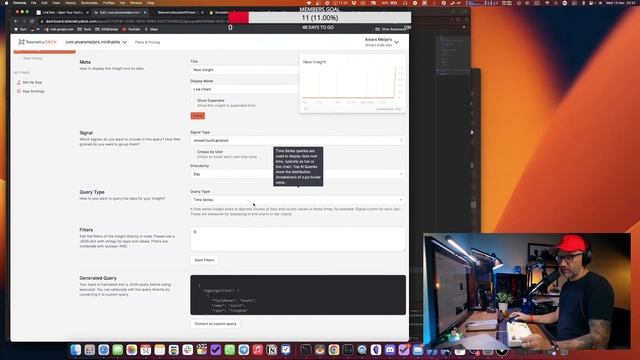Open the Chrome File menu

pos(33,2)
